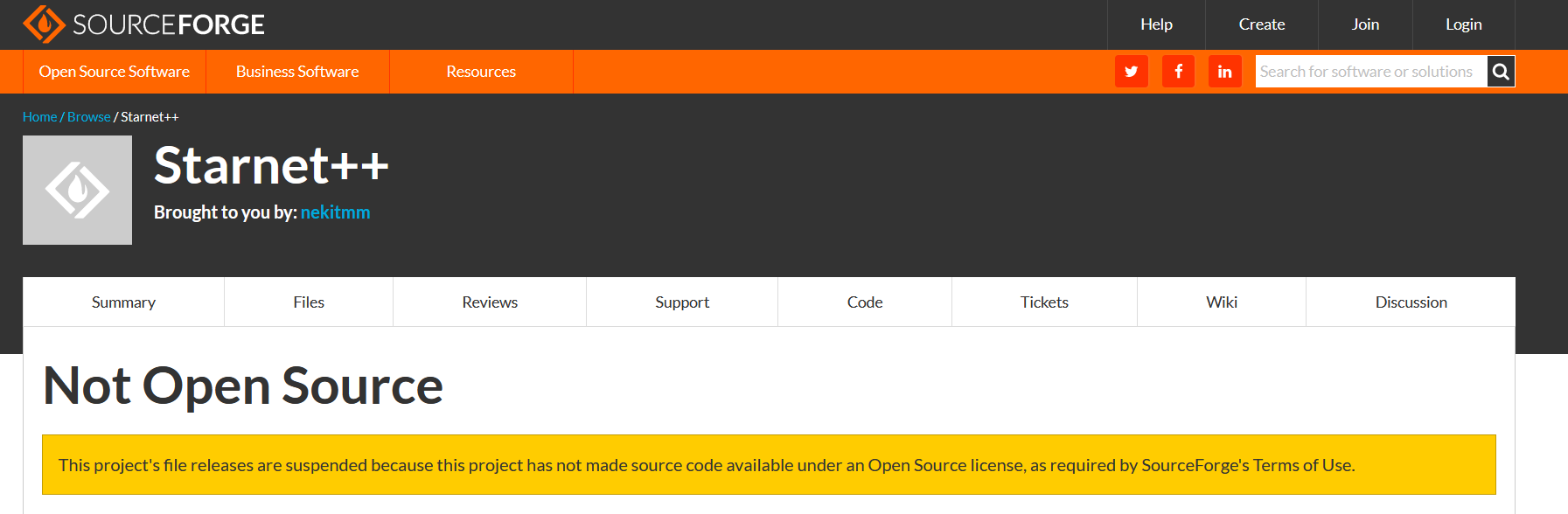This screenshot has width=1568, height=514.
Task: Switch to the Reviews tab
Action: click(490, 302)
